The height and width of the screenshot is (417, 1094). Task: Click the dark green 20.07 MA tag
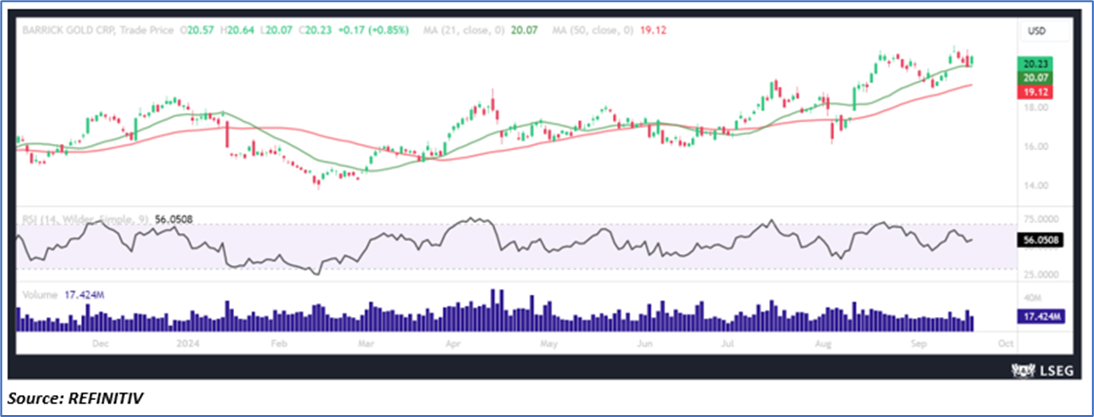point(1035,77)
